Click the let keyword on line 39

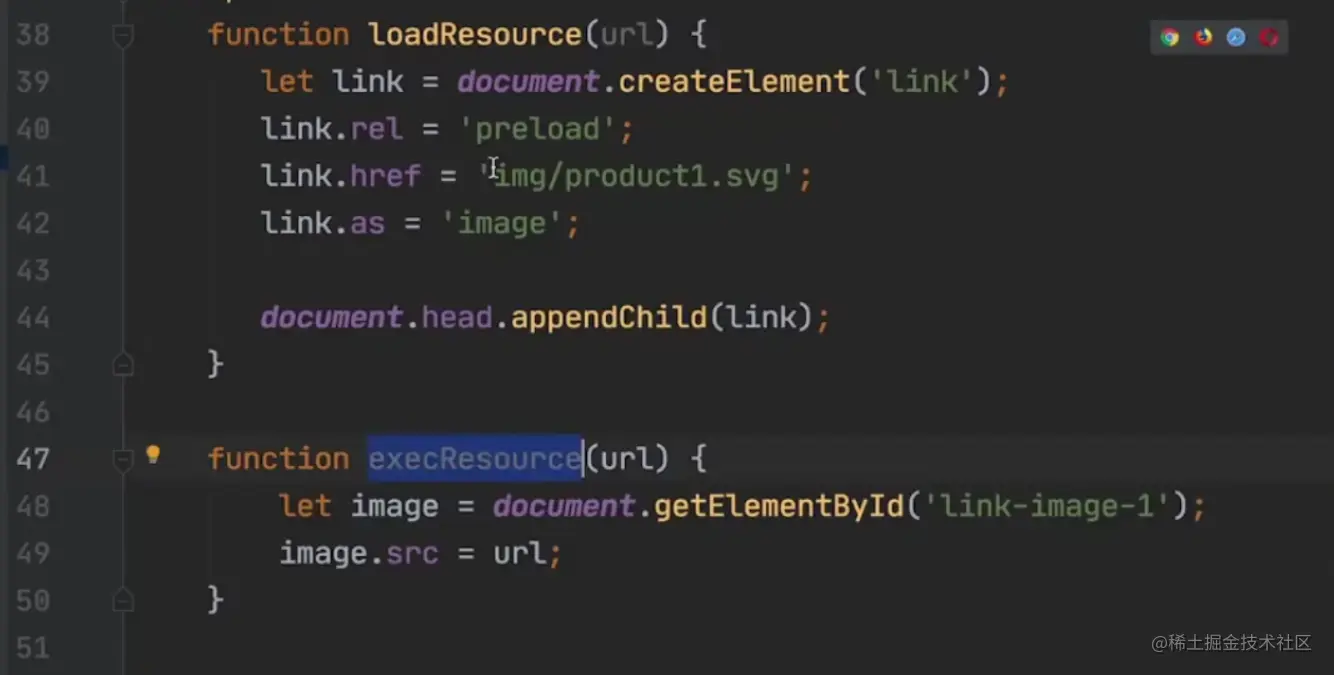tap(287, 81)
